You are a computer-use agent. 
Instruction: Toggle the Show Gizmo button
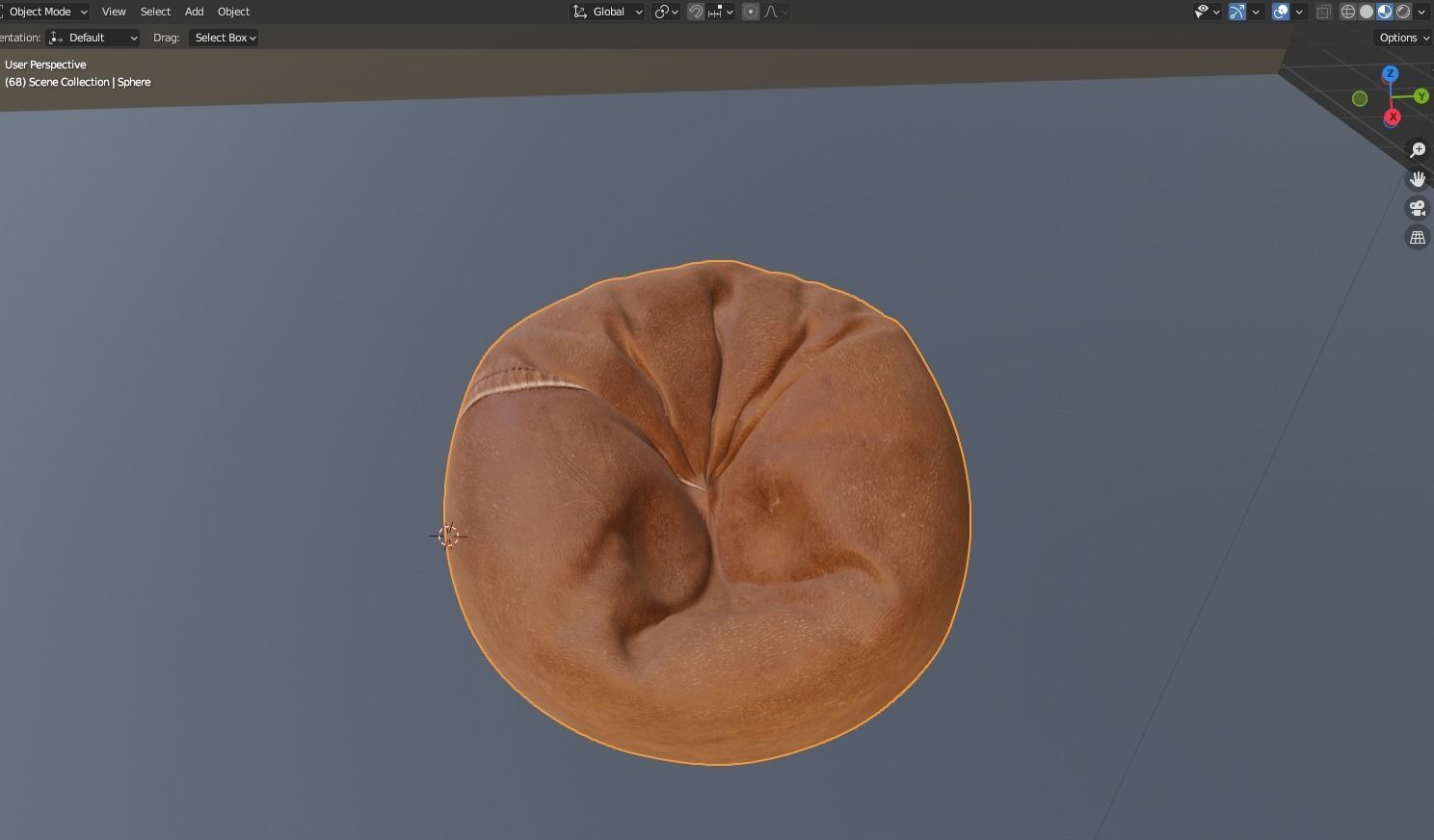1237,12
